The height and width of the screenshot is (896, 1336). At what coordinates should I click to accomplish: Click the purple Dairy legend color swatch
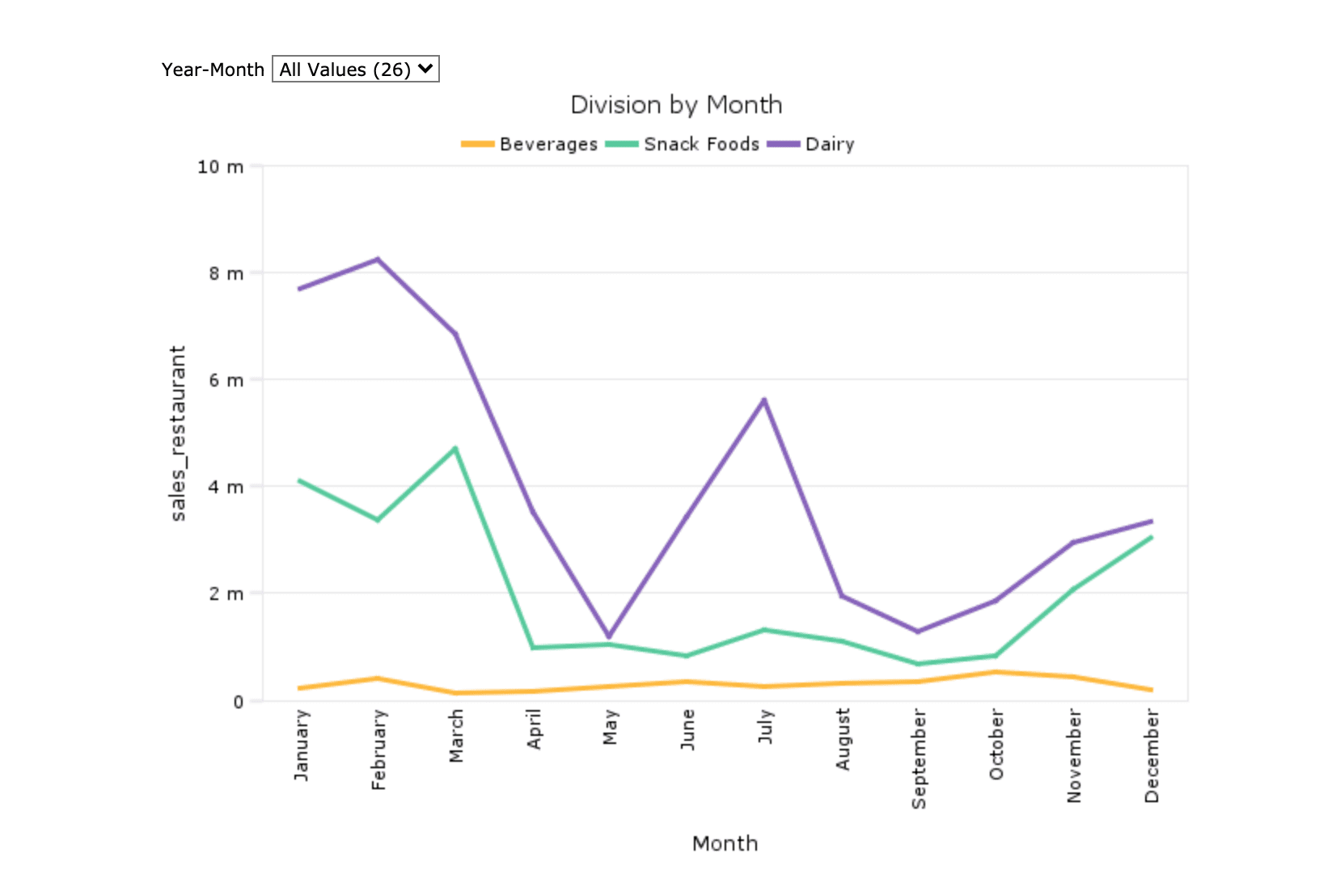[x=783, y=144]
